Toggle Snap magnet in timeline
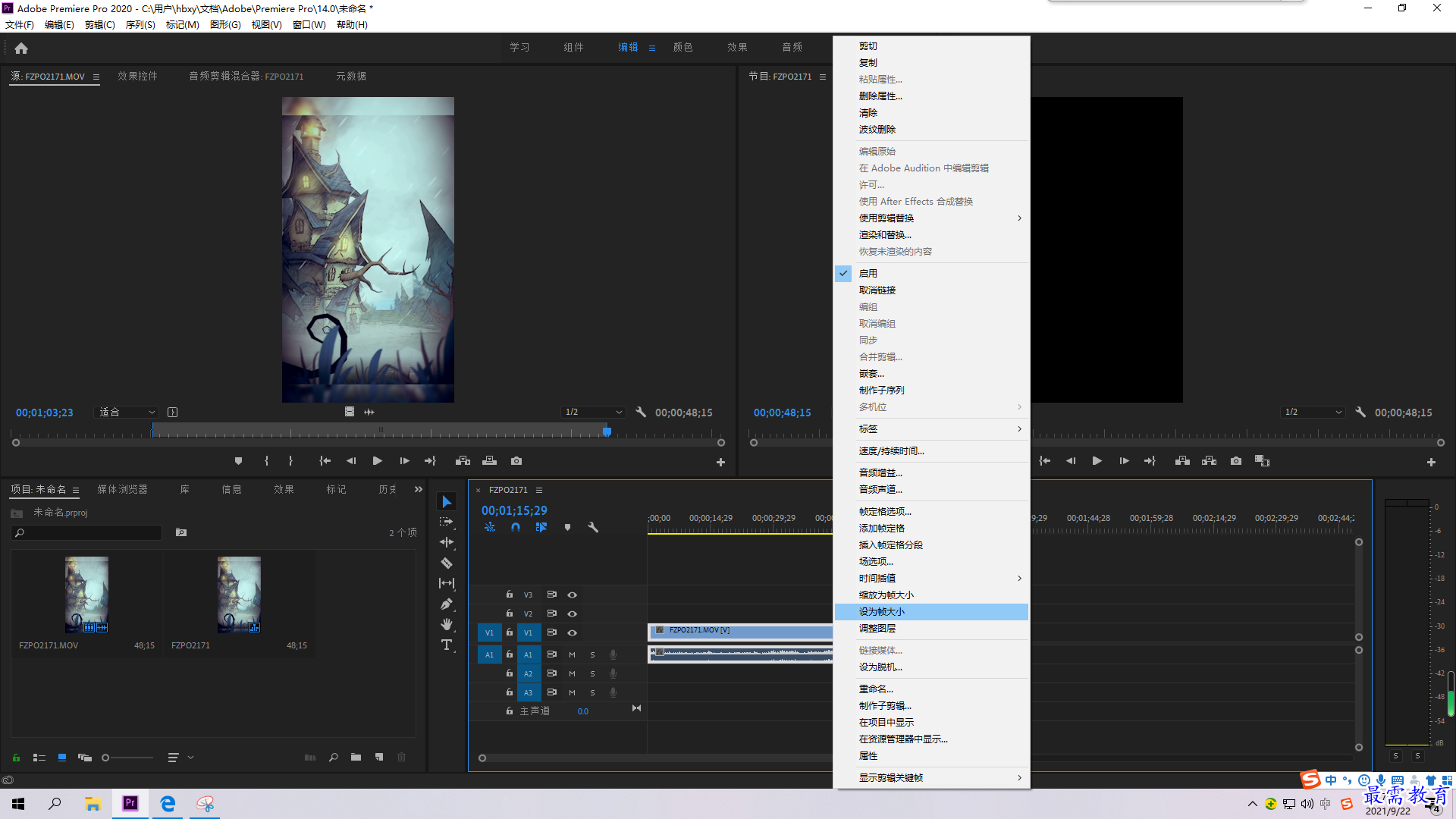1456x819 pixels. coord(516,527)
